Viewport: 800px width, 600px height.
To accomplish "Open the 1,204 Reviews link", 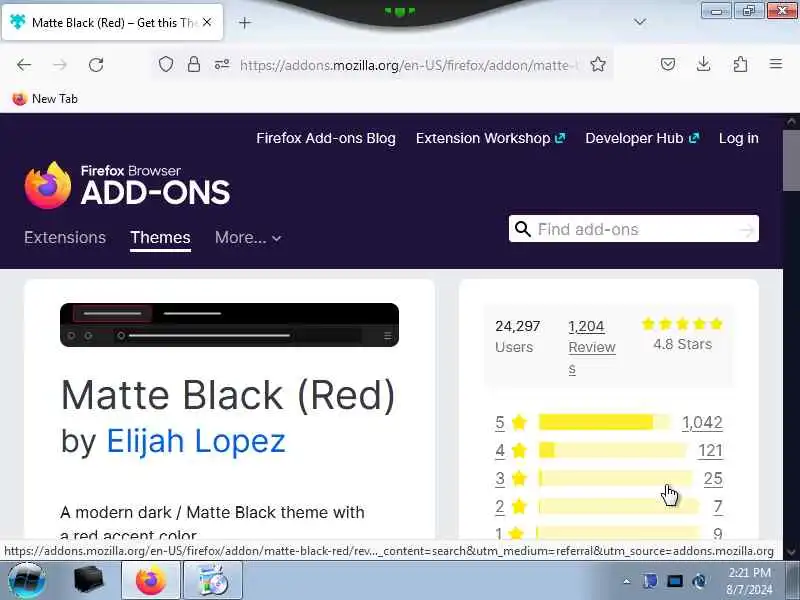I will coord(592,347).
